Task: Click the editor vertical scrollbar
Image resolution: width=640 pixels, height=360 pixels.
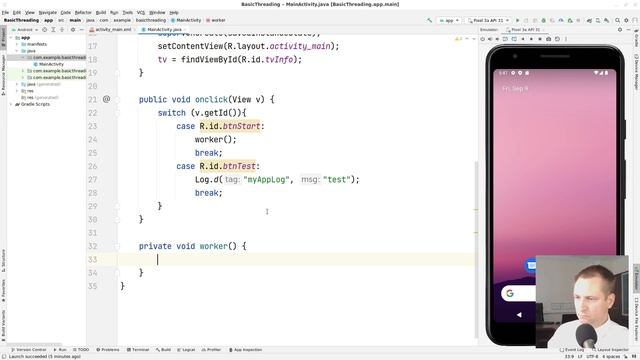Action: (x=477, y=249)
